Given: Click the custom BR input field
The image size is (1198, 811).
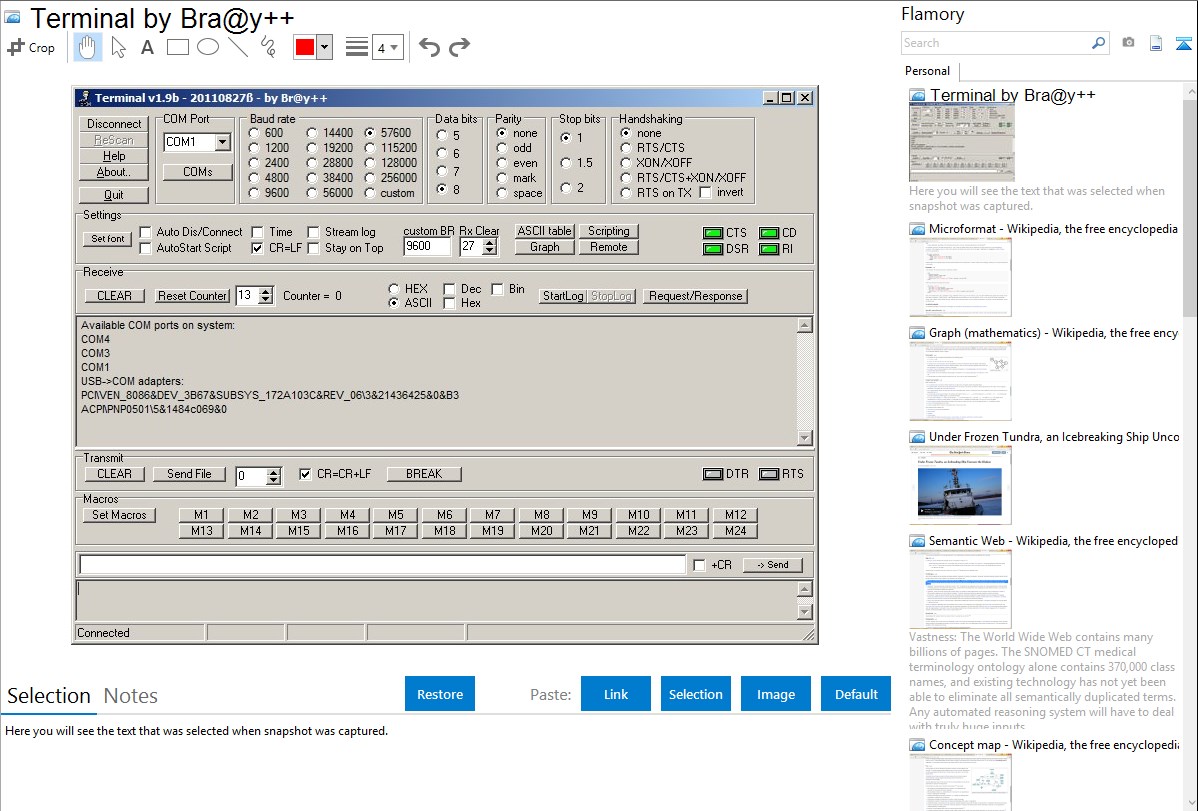Looking at the screenshot, I should coord(426,246).
